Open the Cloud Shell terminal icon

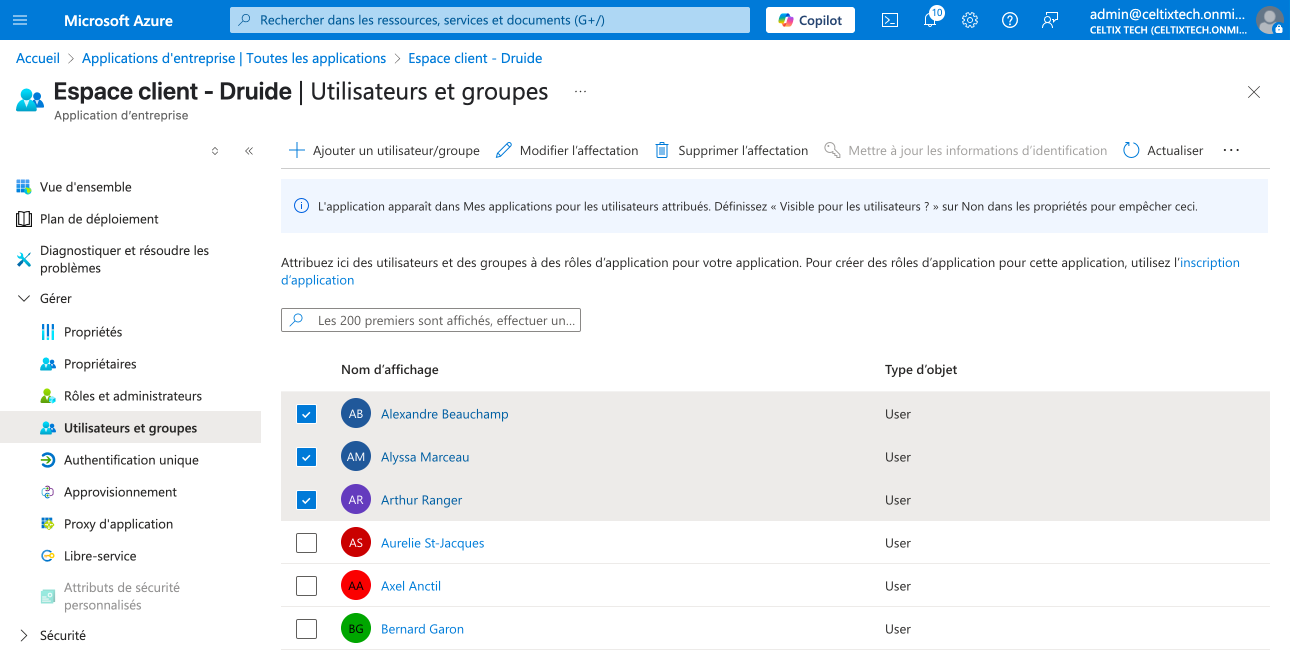889,20
